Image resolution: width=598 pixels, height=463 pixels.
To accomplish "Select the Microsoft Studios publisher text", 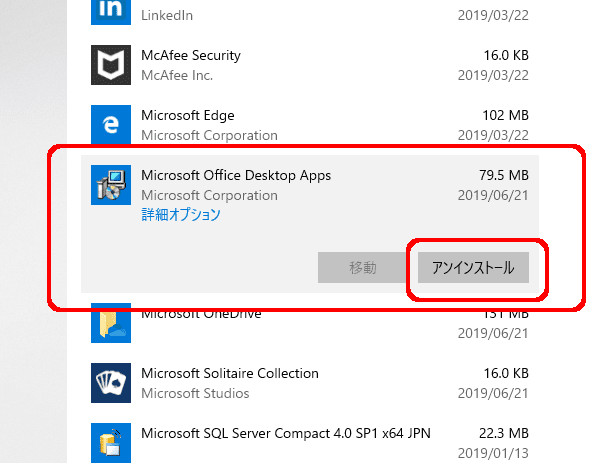I will click(x=195, y=393).
